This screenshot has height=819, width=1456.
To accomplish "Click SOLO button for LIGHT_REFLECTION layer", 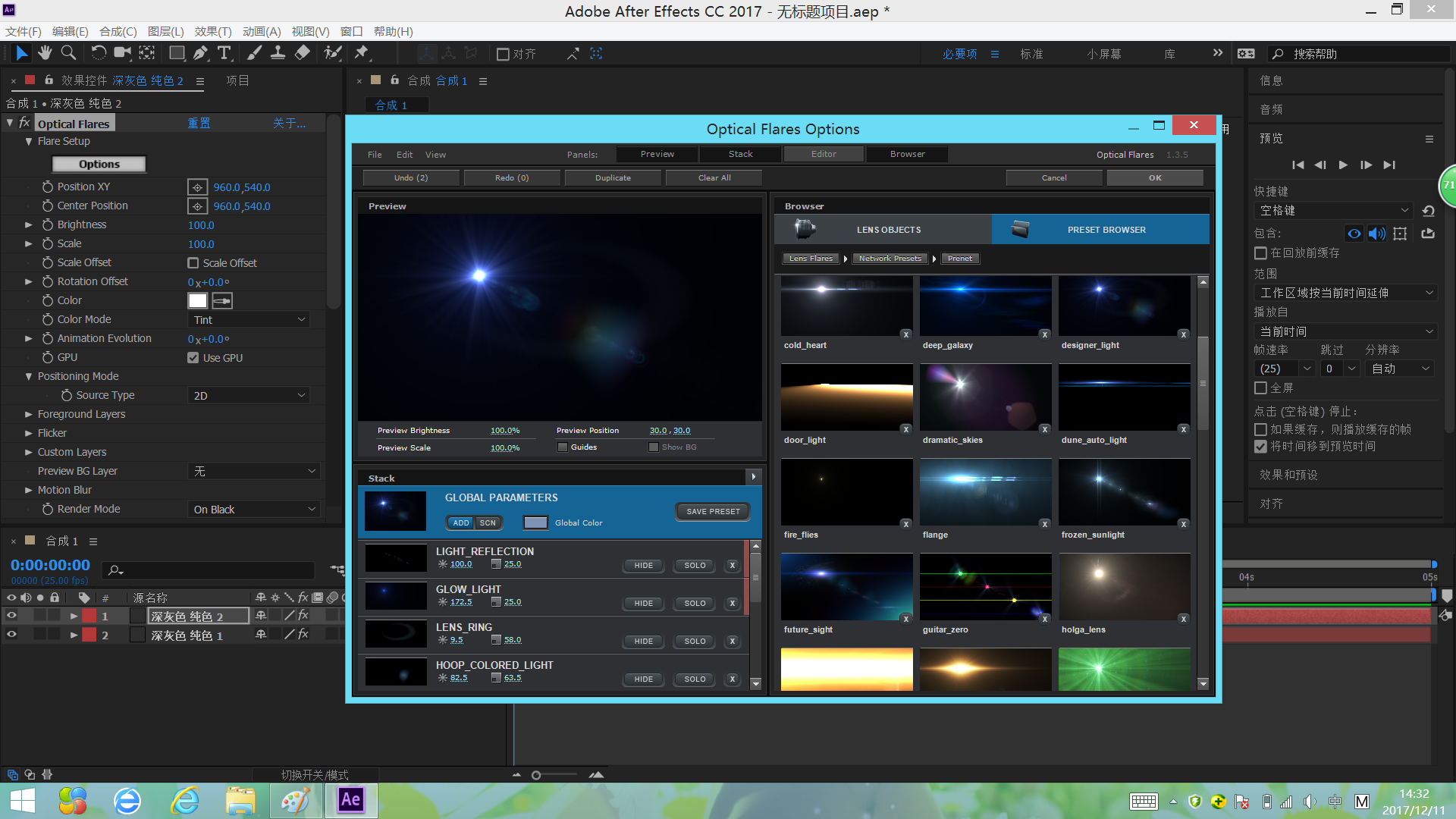I will 693,565.
